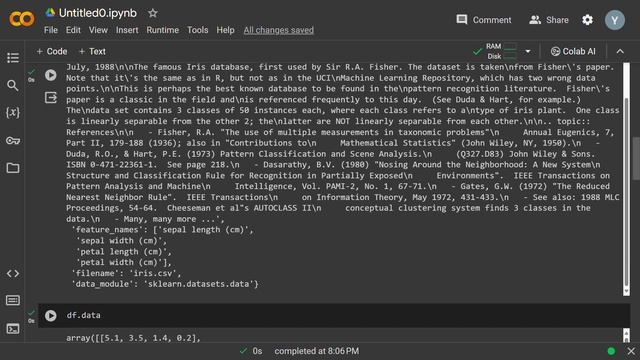Click the 'feature_names' output line
The image size is (640, 360).
click(162, 230)
